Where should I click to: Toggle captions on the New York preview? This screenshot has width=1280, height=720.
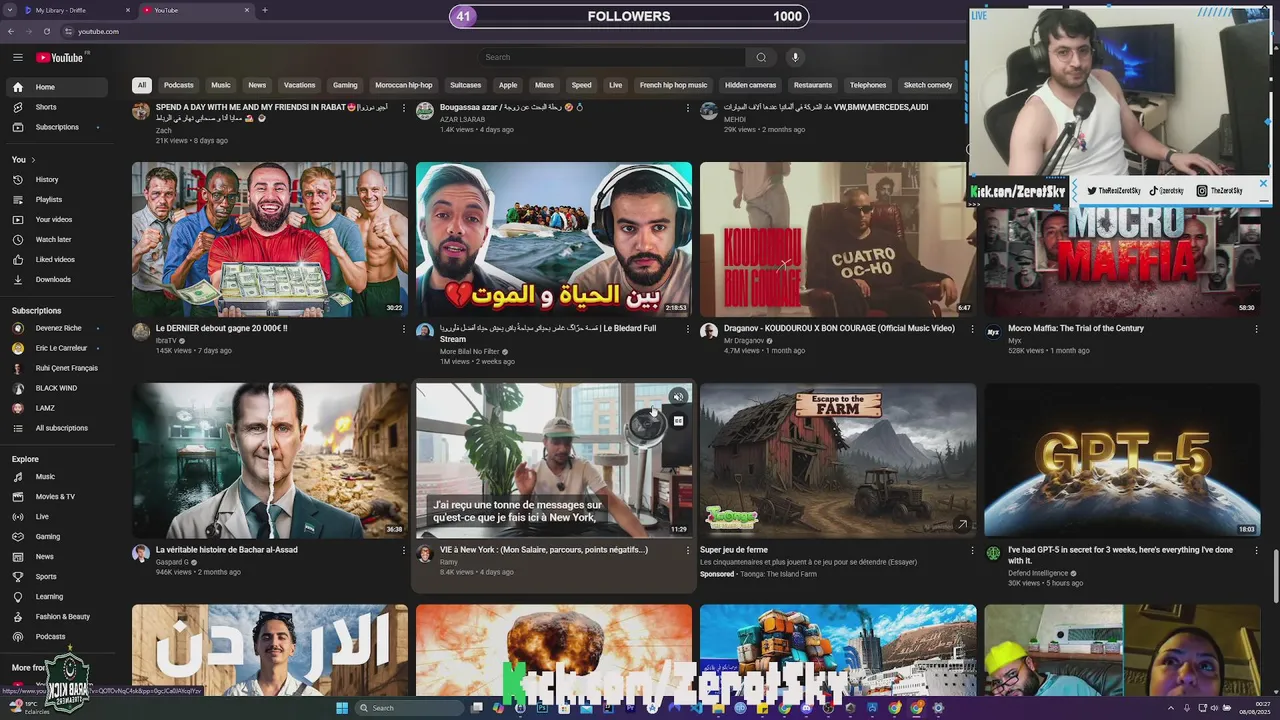tap(678, 421)
